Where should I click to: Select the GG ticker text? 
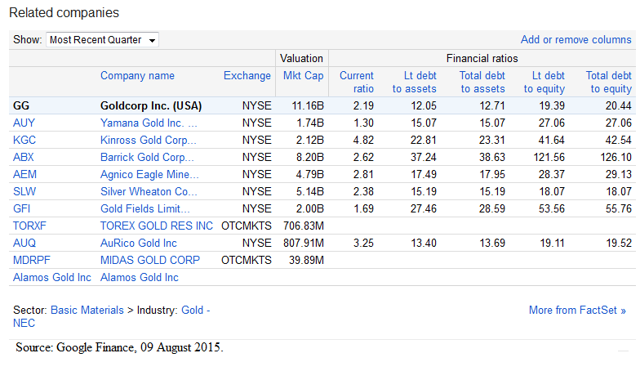click(21, 106)
